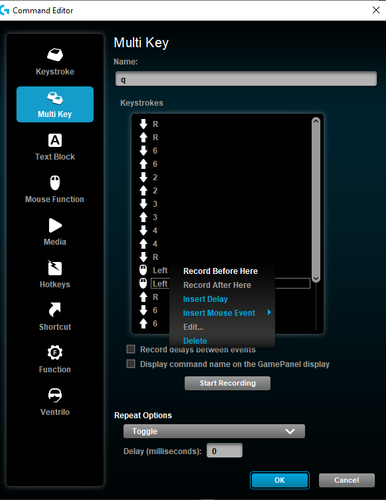Image resolution: width=386 pixels, height=500 pixels.
Task: Select the first 6 key-down row
Action: pos(223,151)
